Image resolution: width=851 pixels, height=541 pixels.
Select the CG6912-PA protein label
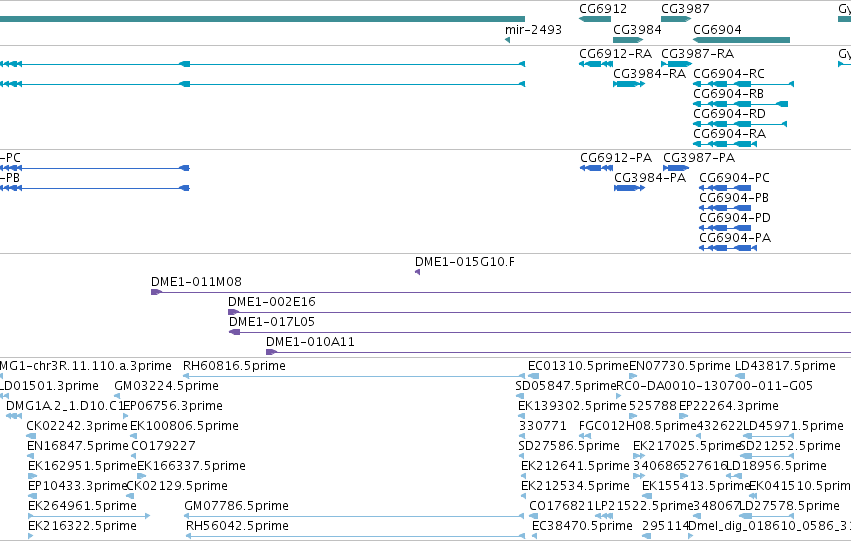pos(616,158)
